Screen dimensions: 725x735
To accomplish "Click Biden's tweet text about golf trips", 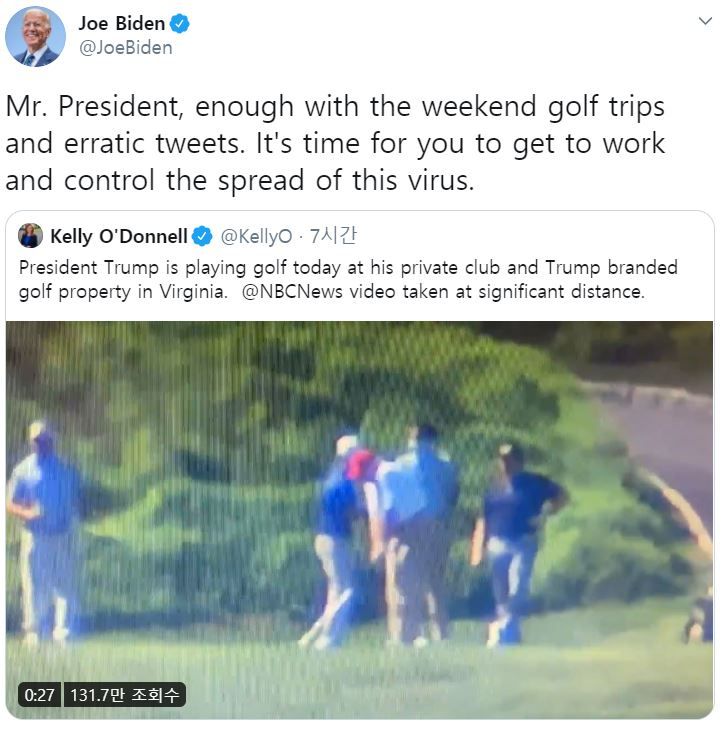I will [335, 143].
